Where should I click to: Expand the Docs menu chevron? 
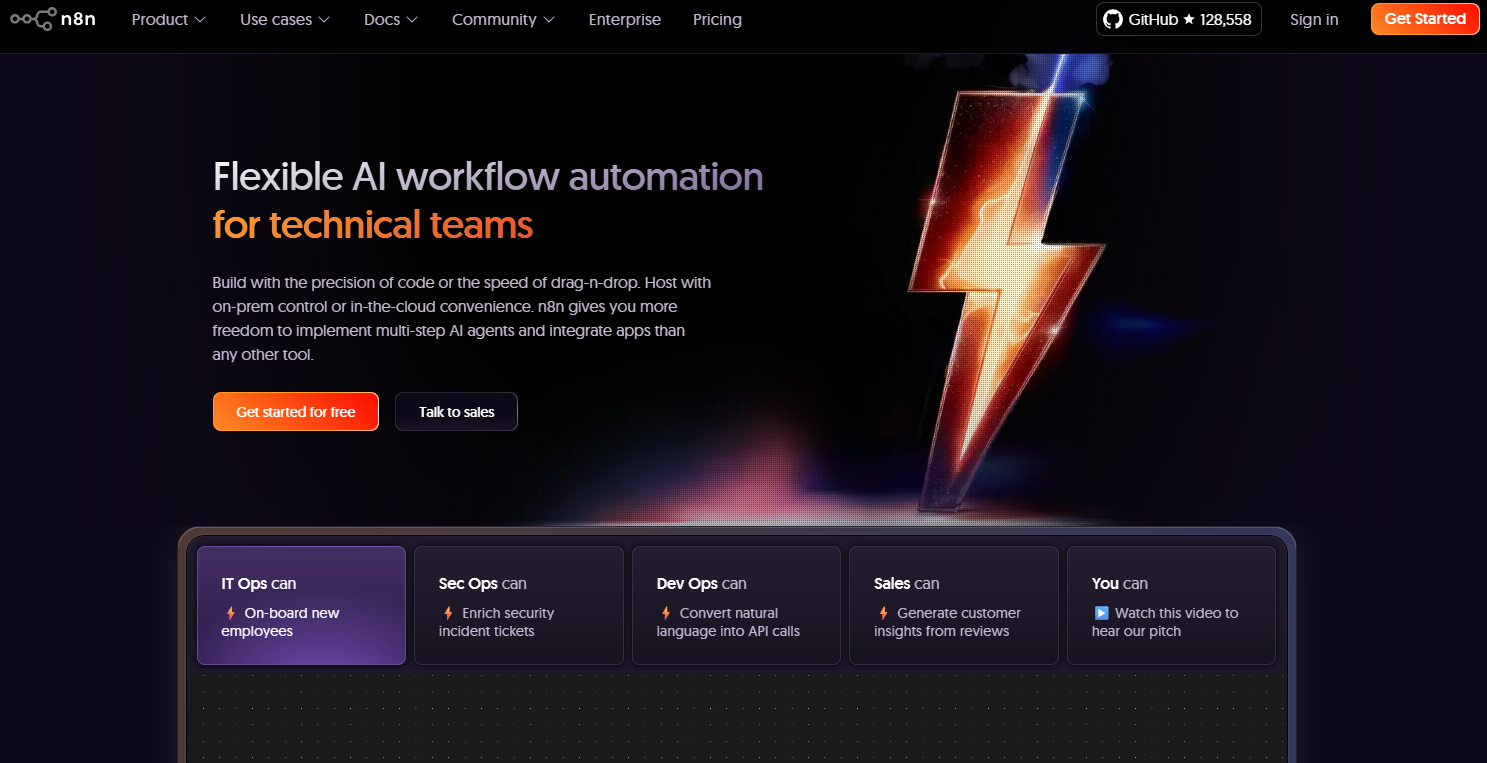(412, 20)
